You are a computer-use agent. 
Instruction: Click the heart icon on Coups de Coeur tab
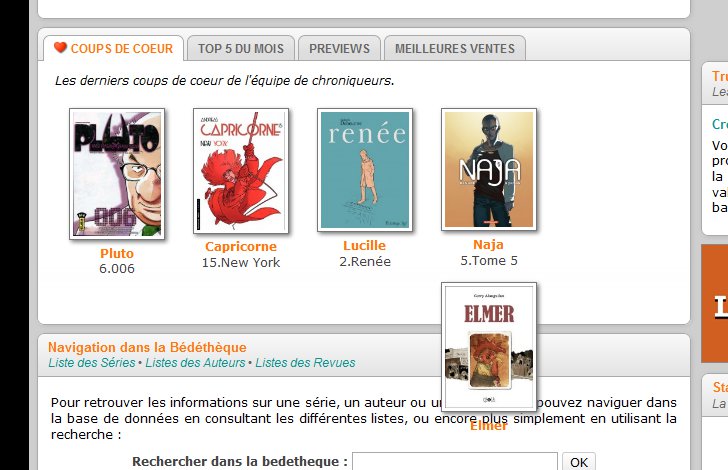[x=60, y=47]
